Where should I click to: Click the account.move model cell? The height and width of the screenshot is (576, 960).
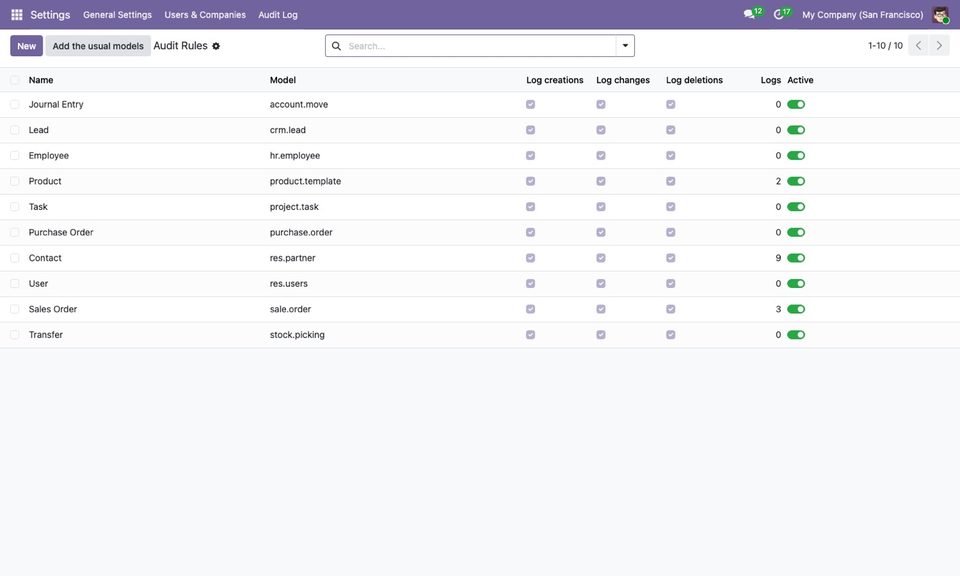coord(299,105)
